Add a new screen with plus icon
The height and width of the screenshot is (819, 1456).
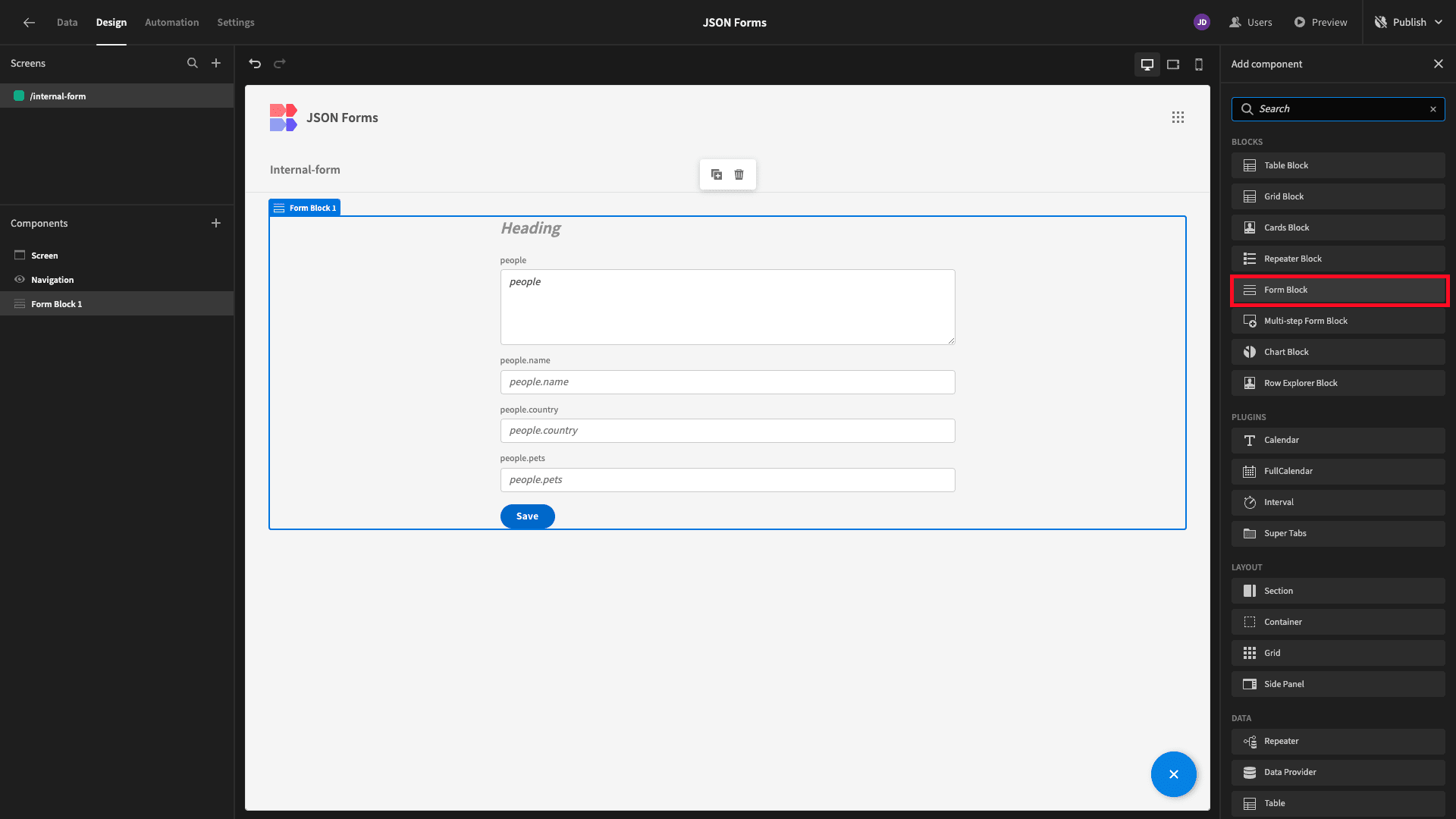pos(216,64)
